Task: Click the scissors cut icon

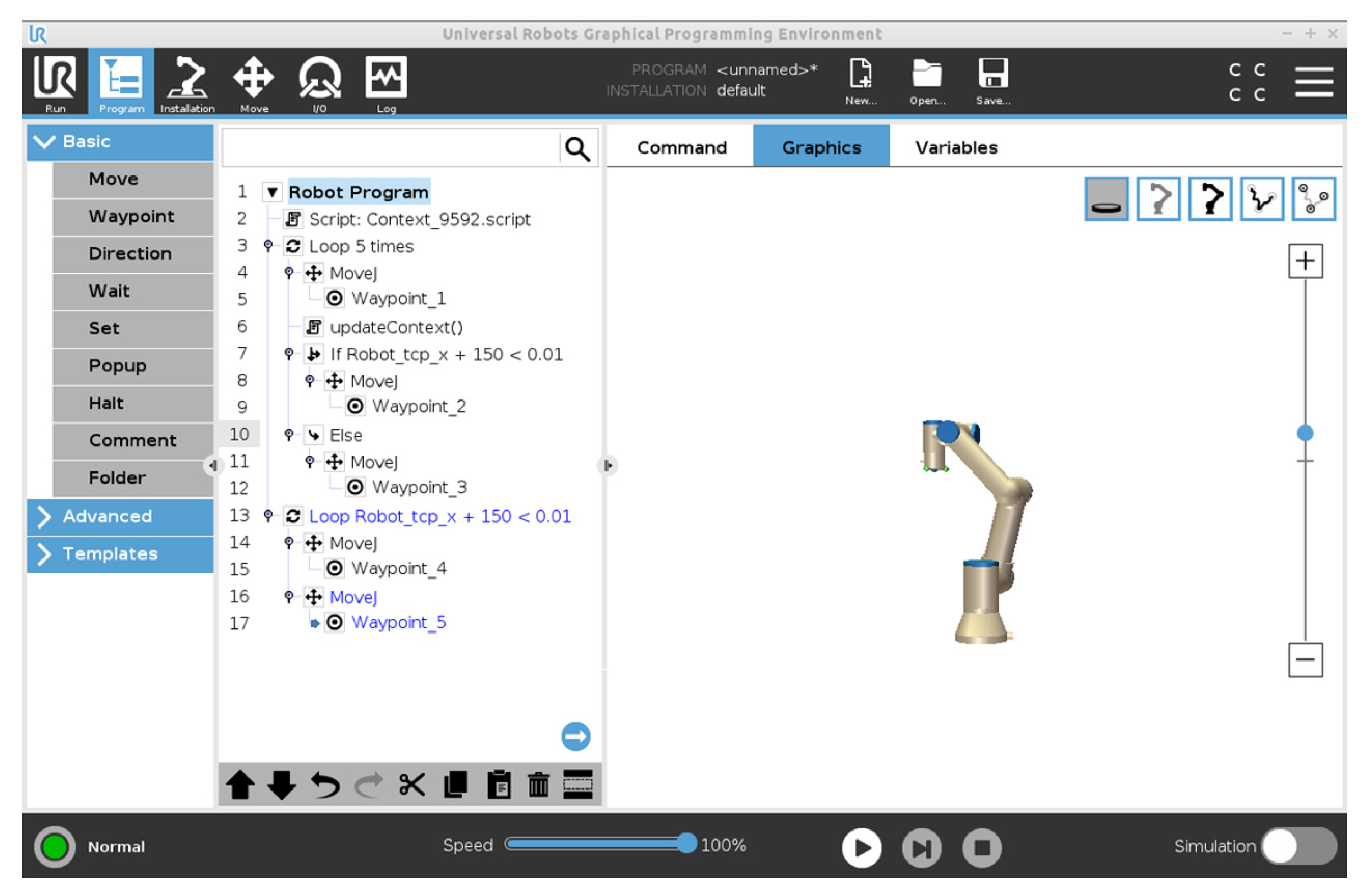Action: pos(412,785)
